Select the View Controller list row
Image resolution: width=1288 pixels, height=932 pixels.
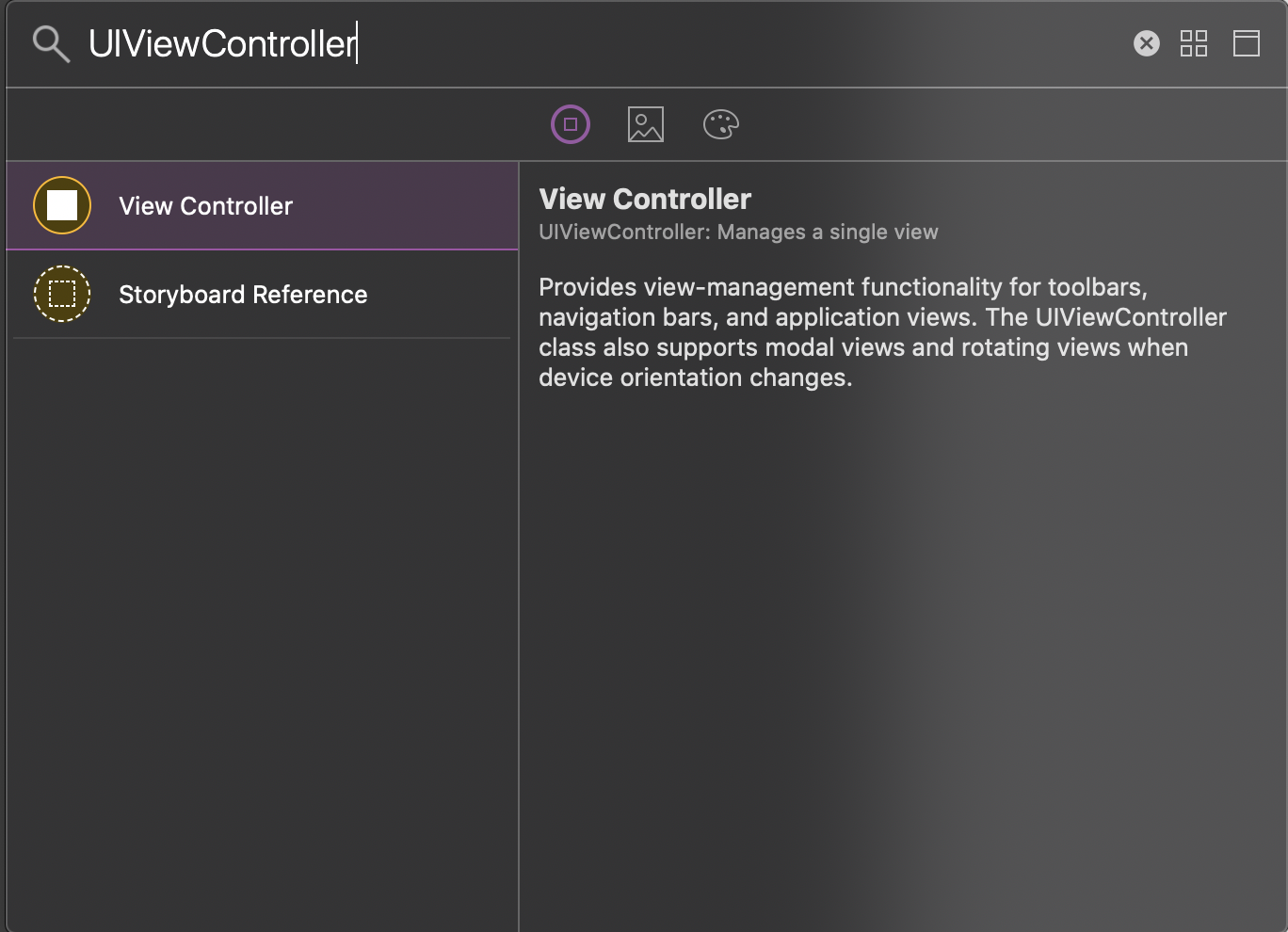[x=263, y=205]
